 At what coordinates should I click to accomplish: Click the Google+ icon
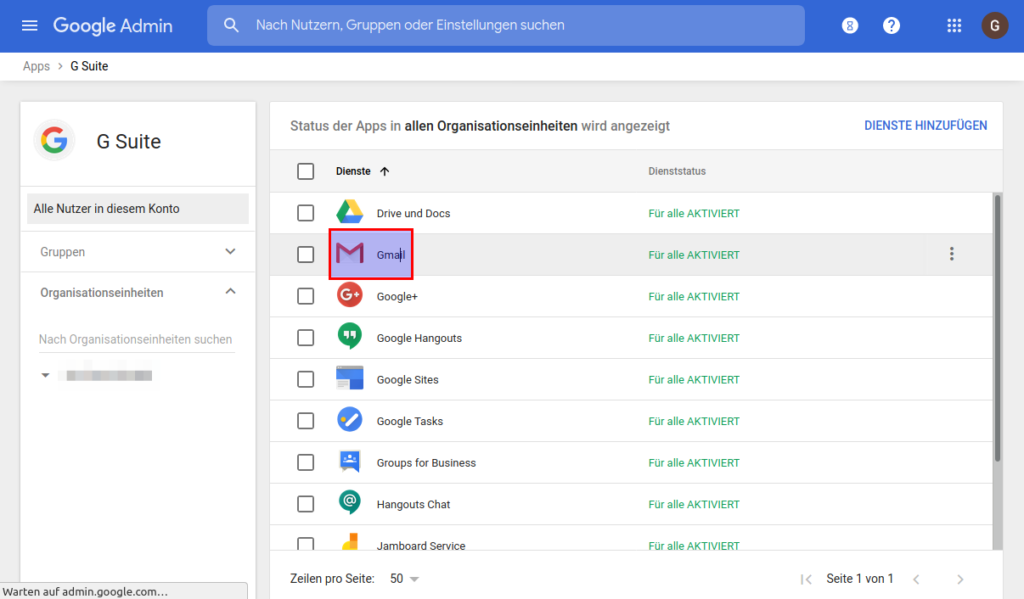pos(349,295)
